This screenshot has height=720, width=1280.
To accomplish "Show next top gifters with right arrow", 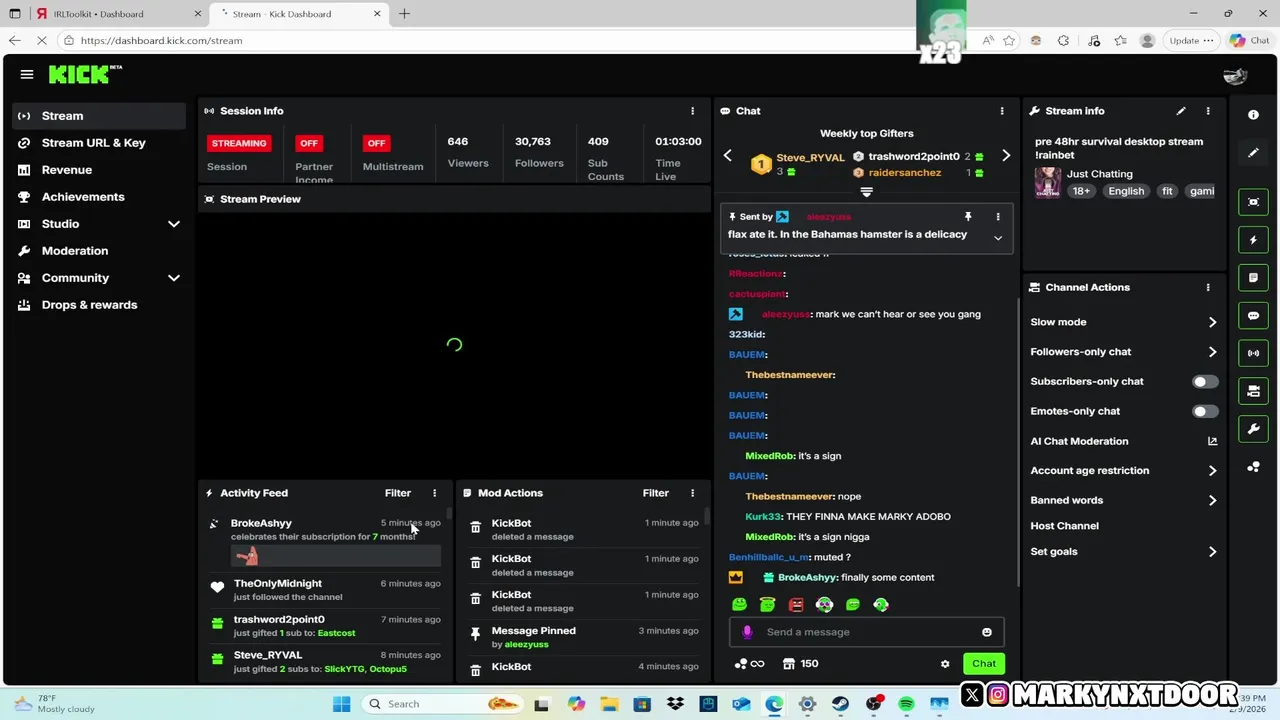I will tap(1006, 156).
